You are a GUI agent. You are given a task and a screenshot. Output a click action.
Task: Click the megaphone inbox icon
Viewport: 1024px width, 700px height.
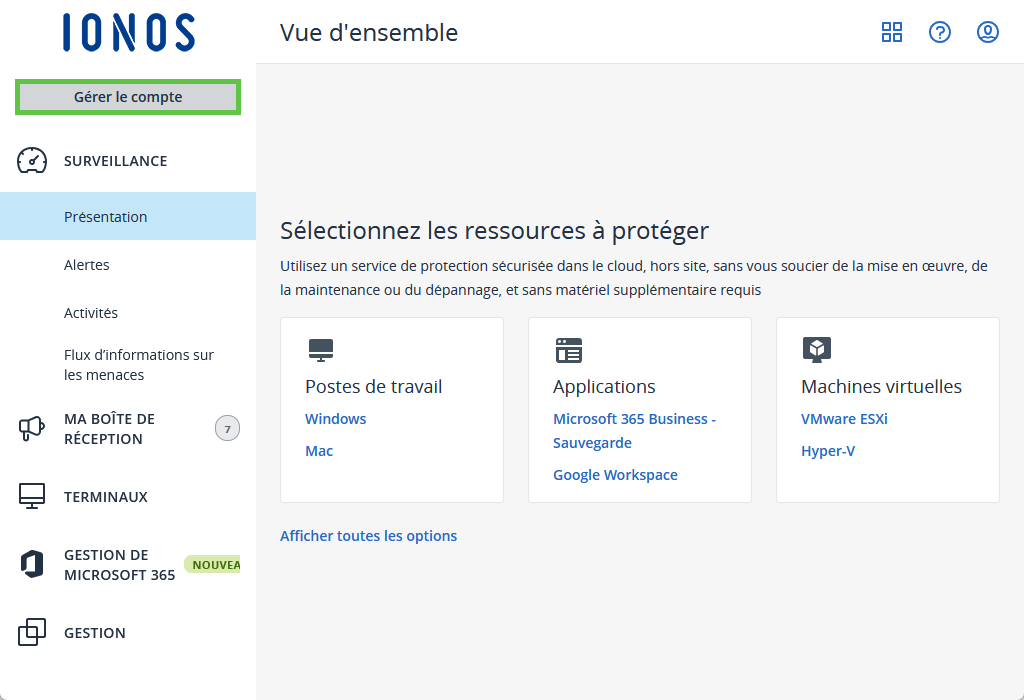32,429
